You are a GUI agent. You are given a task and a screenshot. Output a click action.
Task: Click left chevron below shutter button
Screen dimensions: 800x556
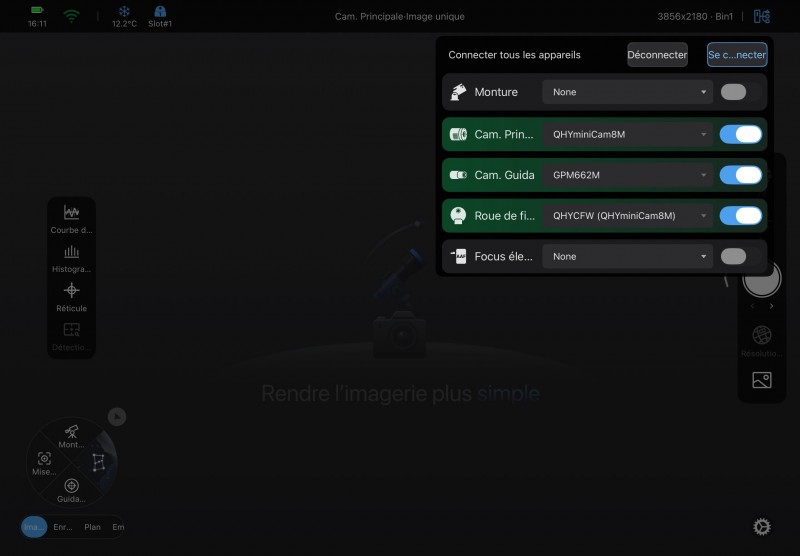752,306
